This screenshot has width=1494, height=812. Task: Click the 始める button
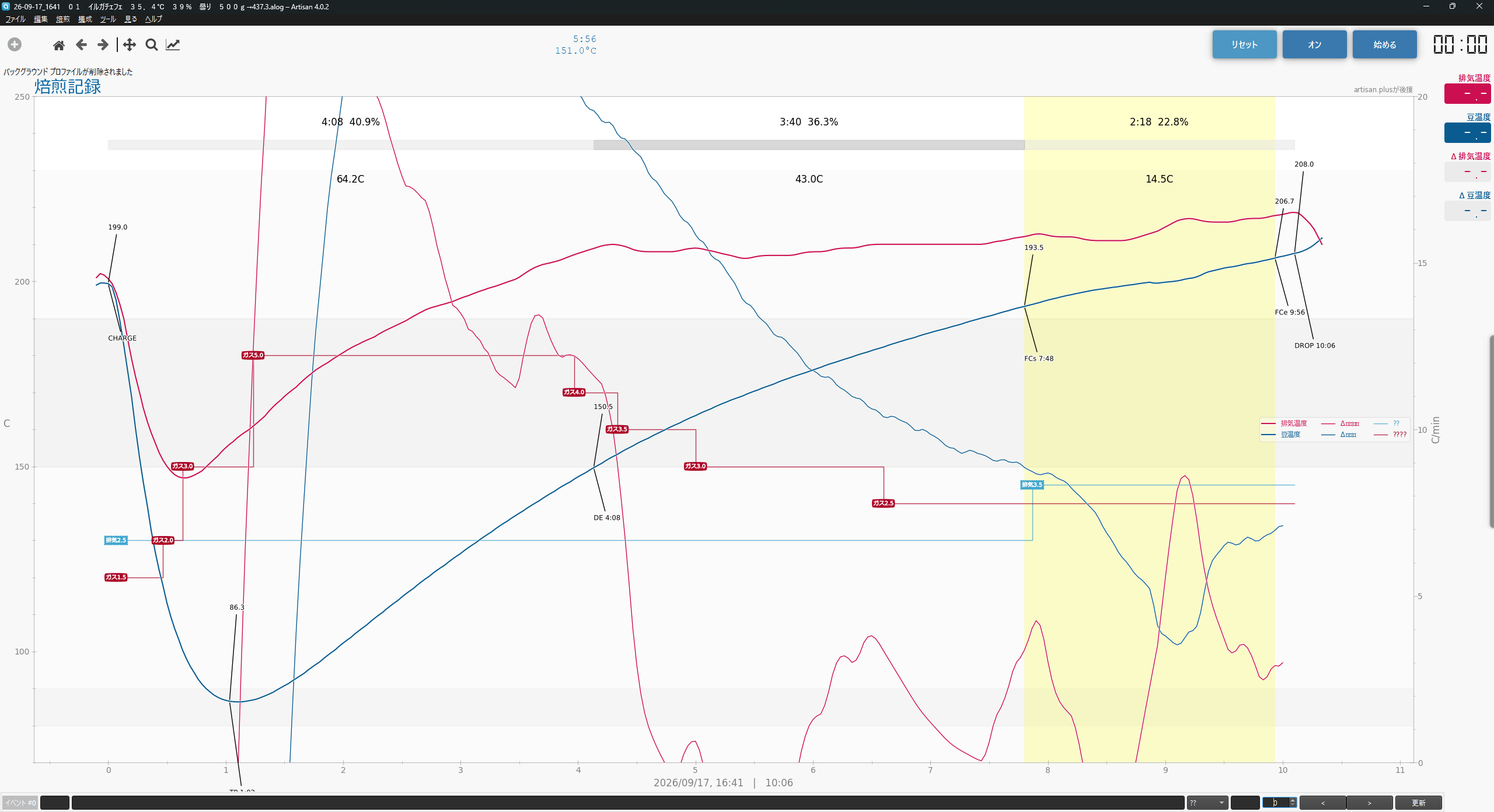pos(1384,44)
